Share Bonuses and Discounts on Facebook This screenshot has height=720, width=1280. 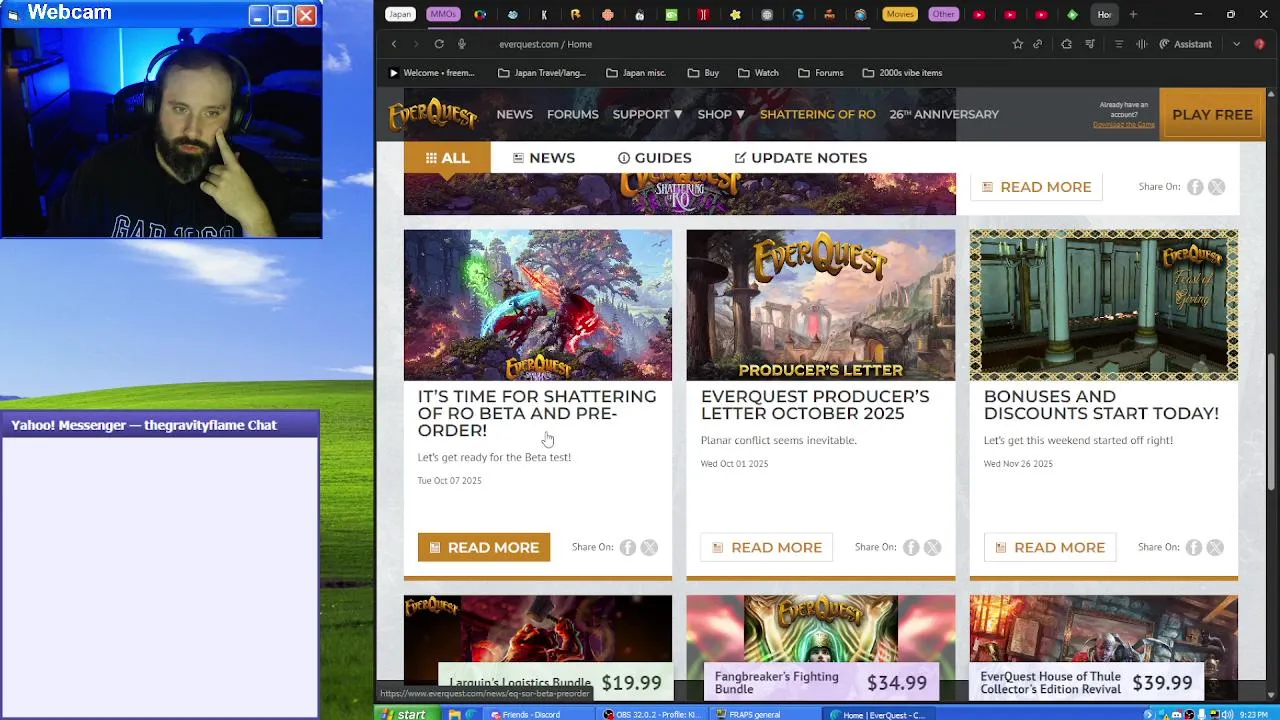(1194, 547)
